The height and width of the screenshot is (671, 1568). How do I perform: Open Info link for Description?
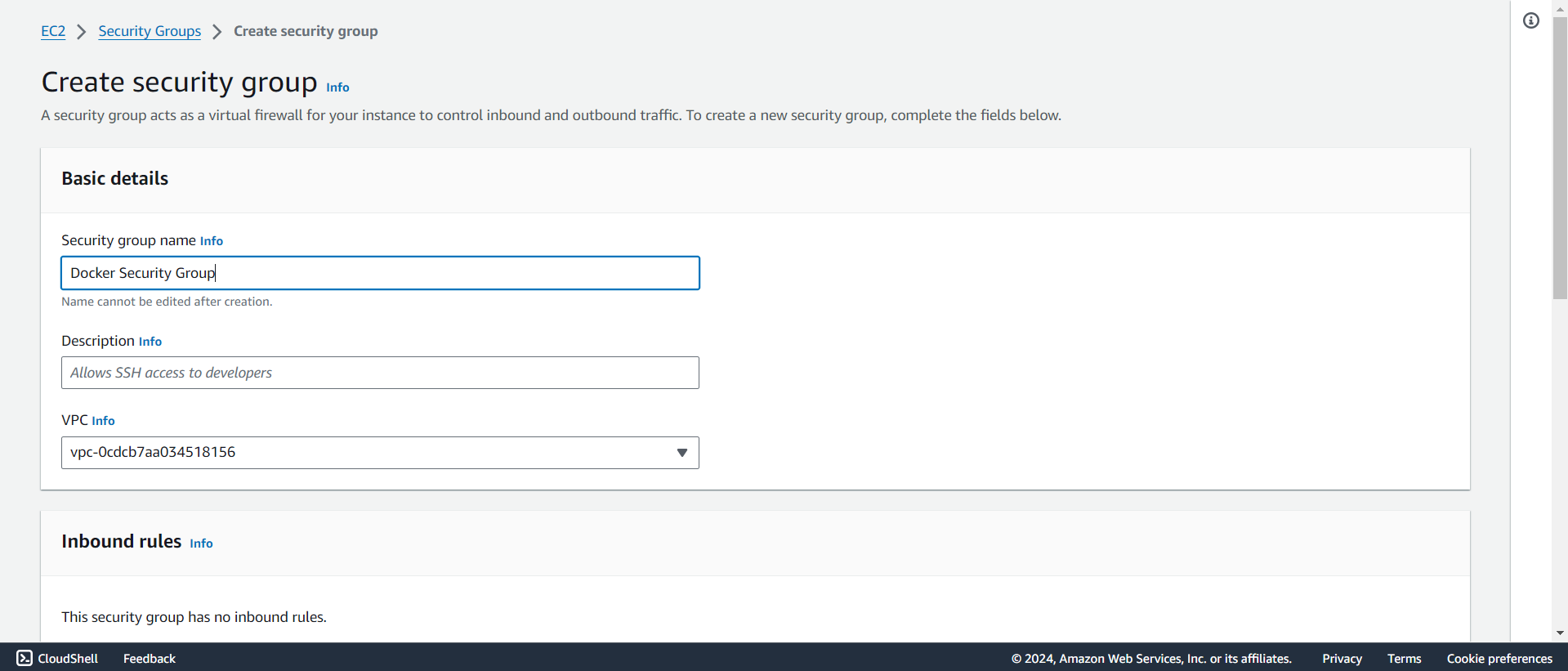tap(150, 342)
